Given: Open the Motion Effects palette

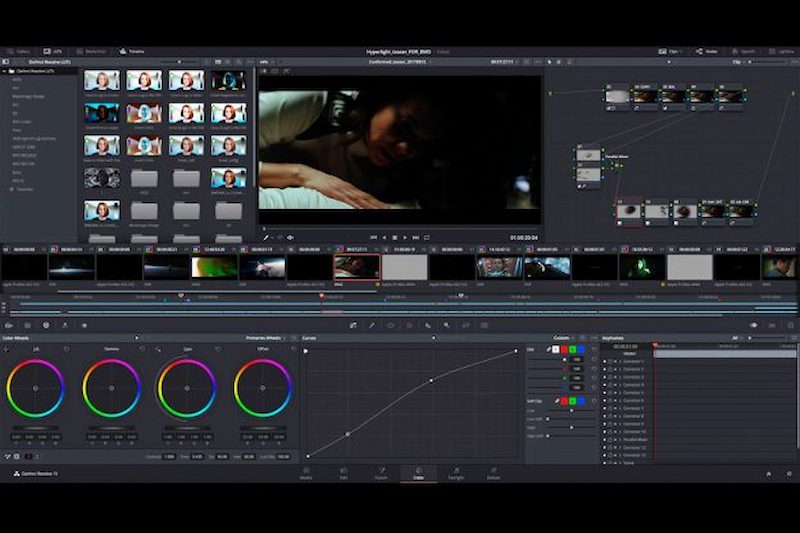Looking at the screenshot, I should (84, 325).
